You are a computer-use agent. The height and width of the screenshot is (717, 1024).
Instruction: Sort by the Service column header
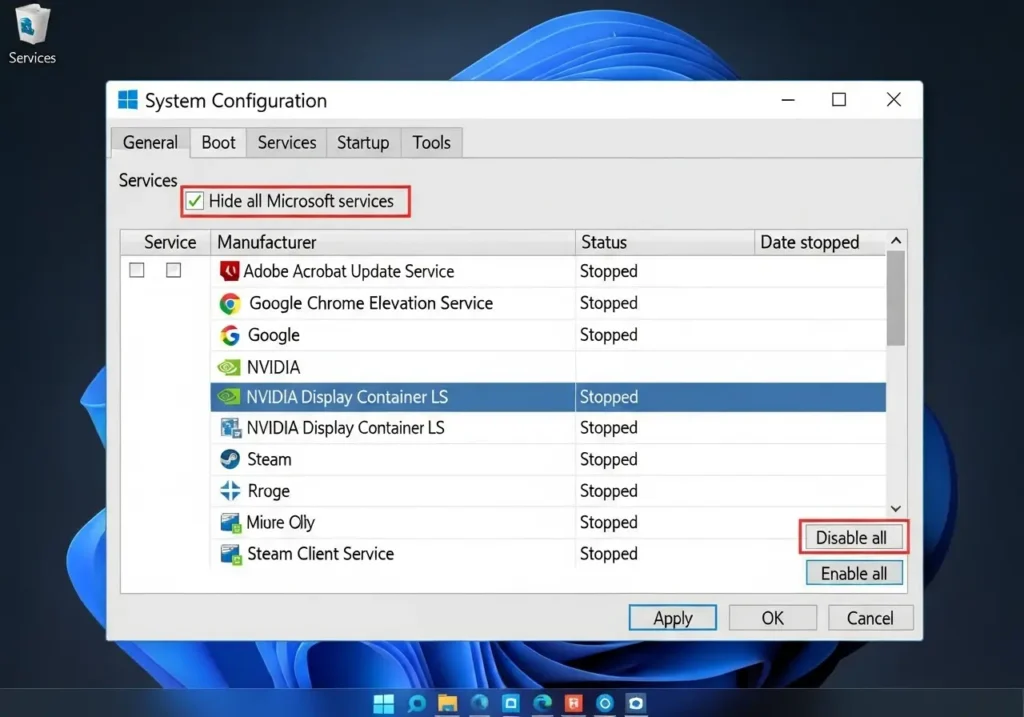[166, 242]
